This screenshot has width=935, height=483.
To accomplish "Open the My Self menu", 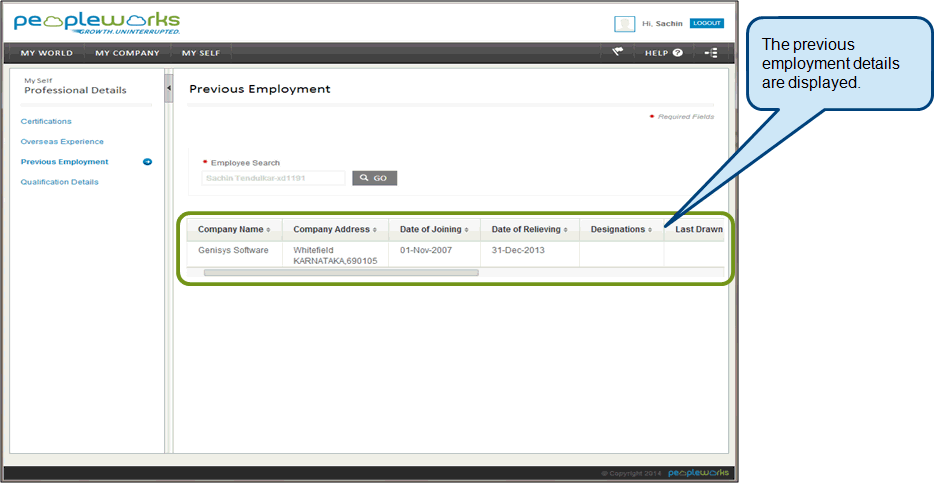I will [x=201, y=53].
